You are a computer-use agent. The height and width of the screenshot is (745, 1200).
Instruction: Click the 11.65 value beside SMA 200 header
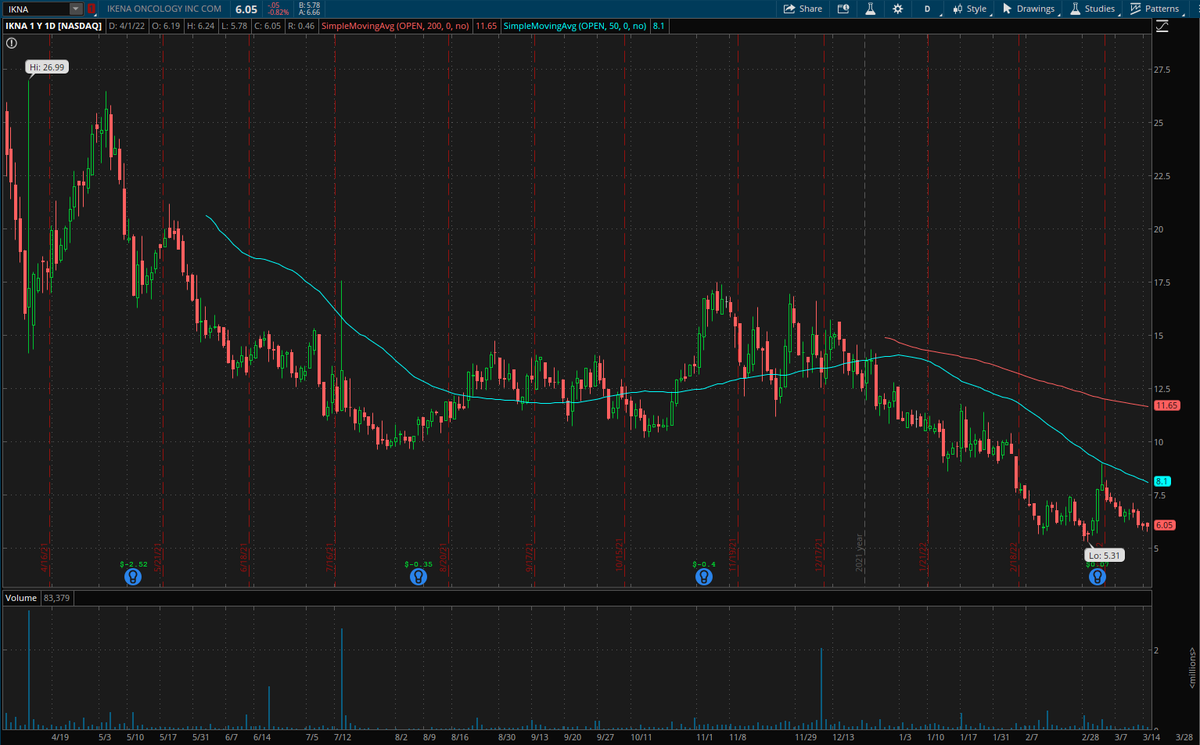485,25
